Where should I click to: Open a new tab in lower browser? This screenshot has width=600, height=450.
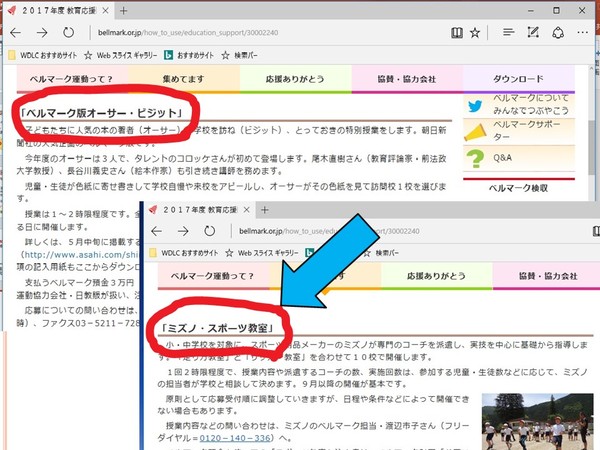coord(264,210)
